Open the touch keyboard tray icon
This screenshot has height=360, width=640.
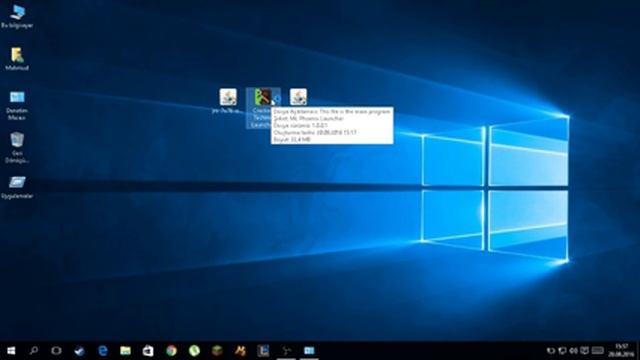tap(598, 351)
